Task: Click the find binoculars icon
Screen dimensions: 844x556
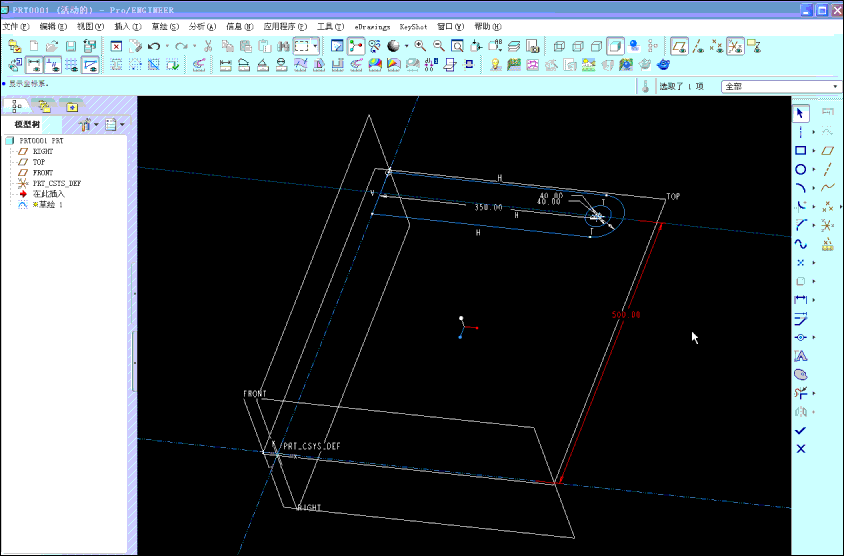Action: pos(283,46)
